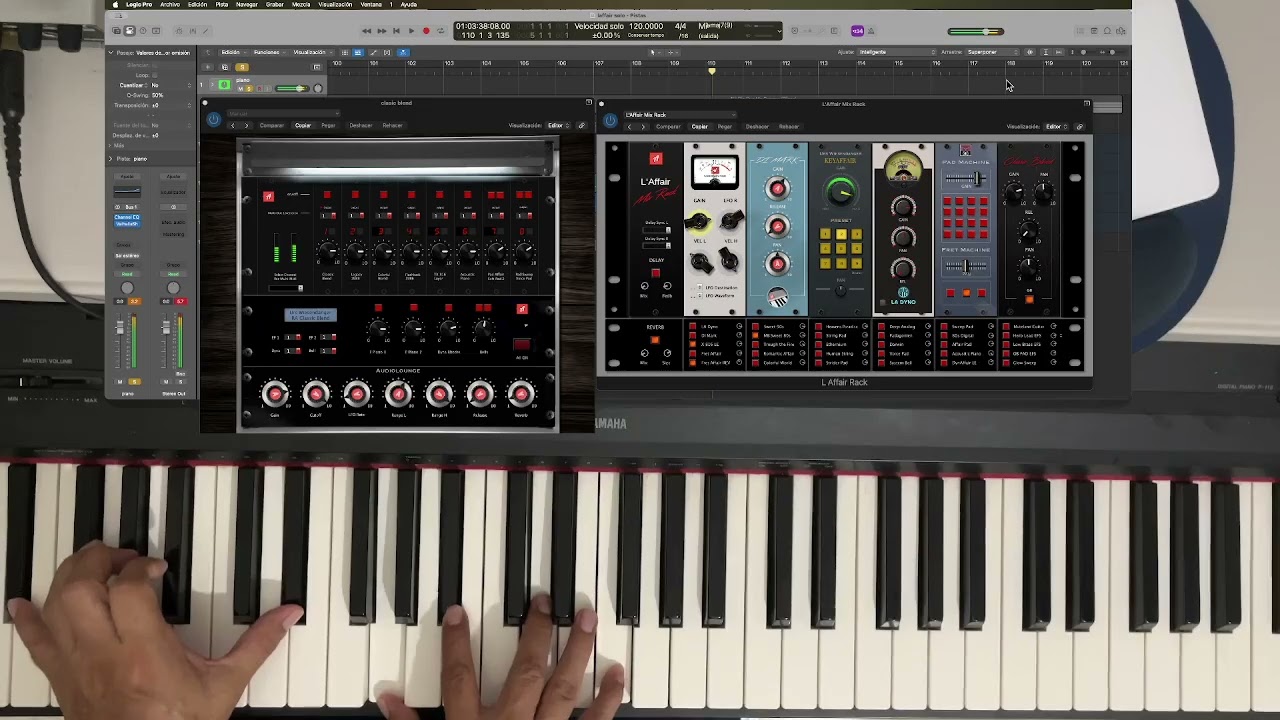
Task: Record-enable the piano track R button
Action: tap(259, 89)
